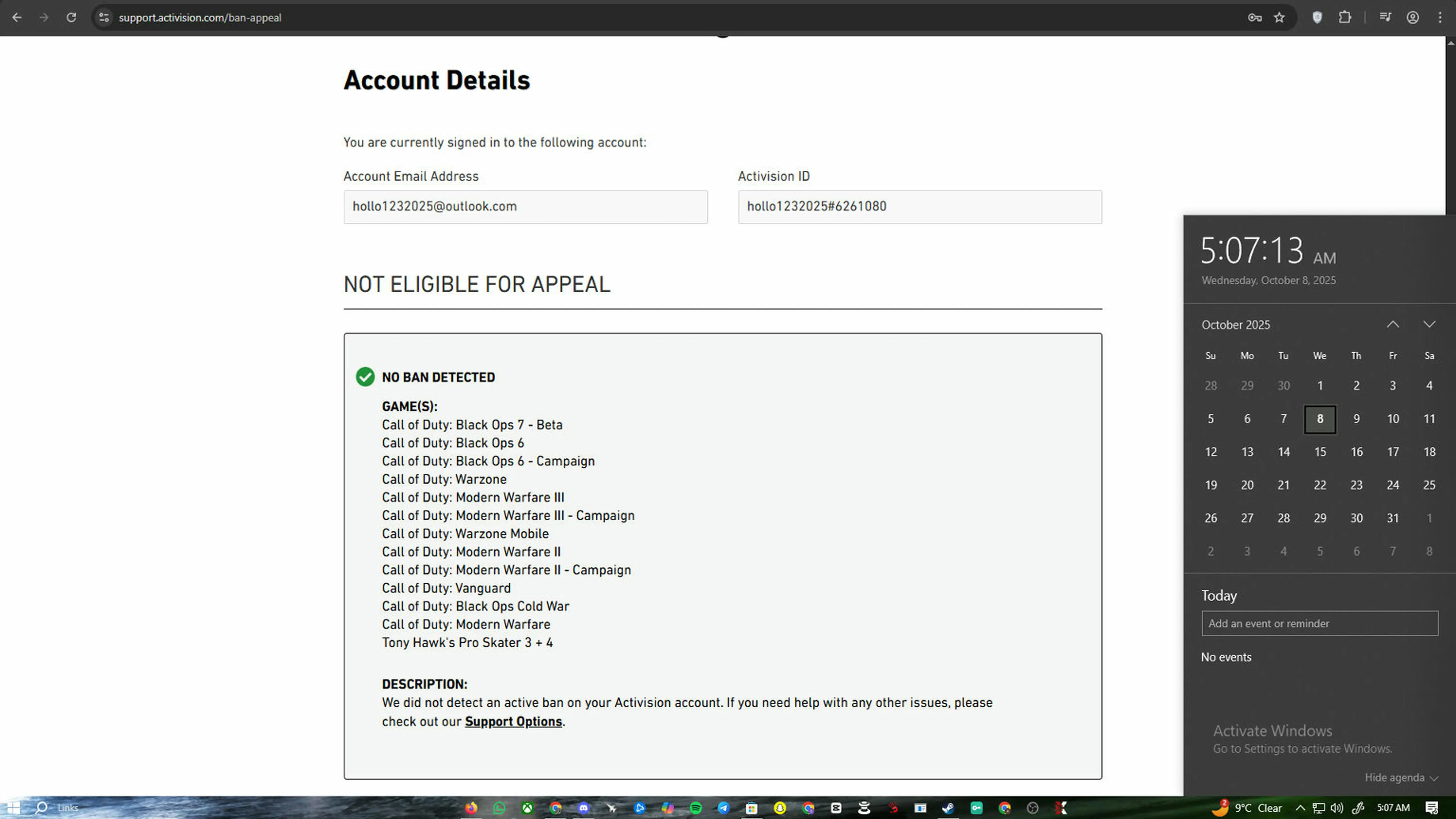Click the speaker volume tray icon
This screenshot has height=819, width=1456.
pos(1337,808)
